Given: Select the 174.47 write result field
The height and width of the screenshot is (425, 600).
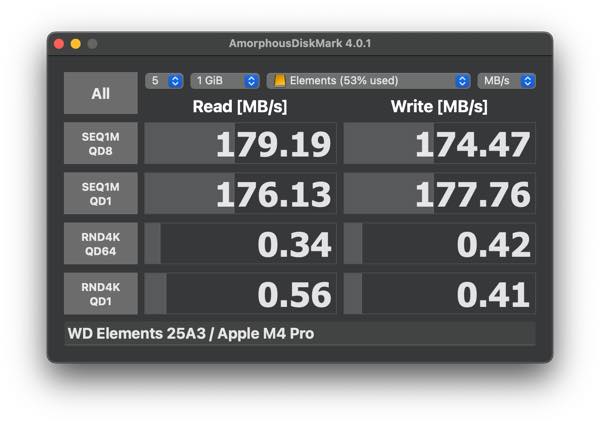Looking at the screenshot, I should click(x=439, y=144).
